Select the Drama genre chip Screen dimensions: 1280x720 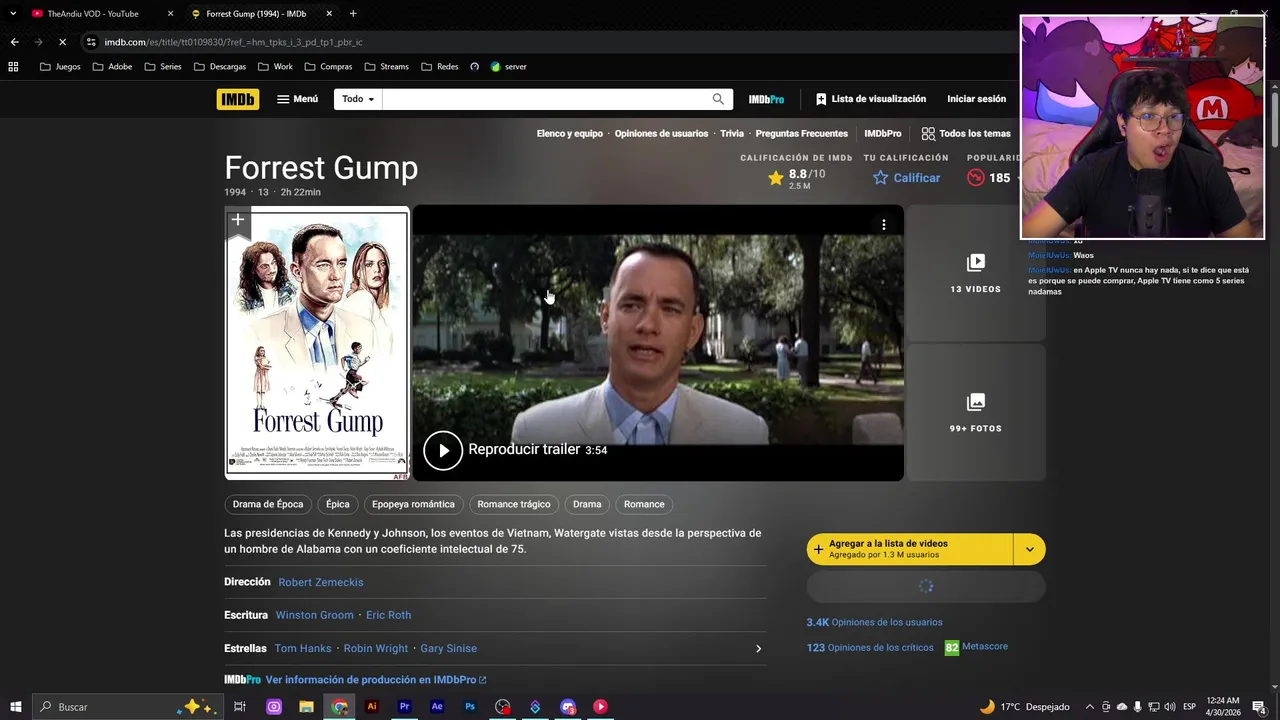point(587,504)
